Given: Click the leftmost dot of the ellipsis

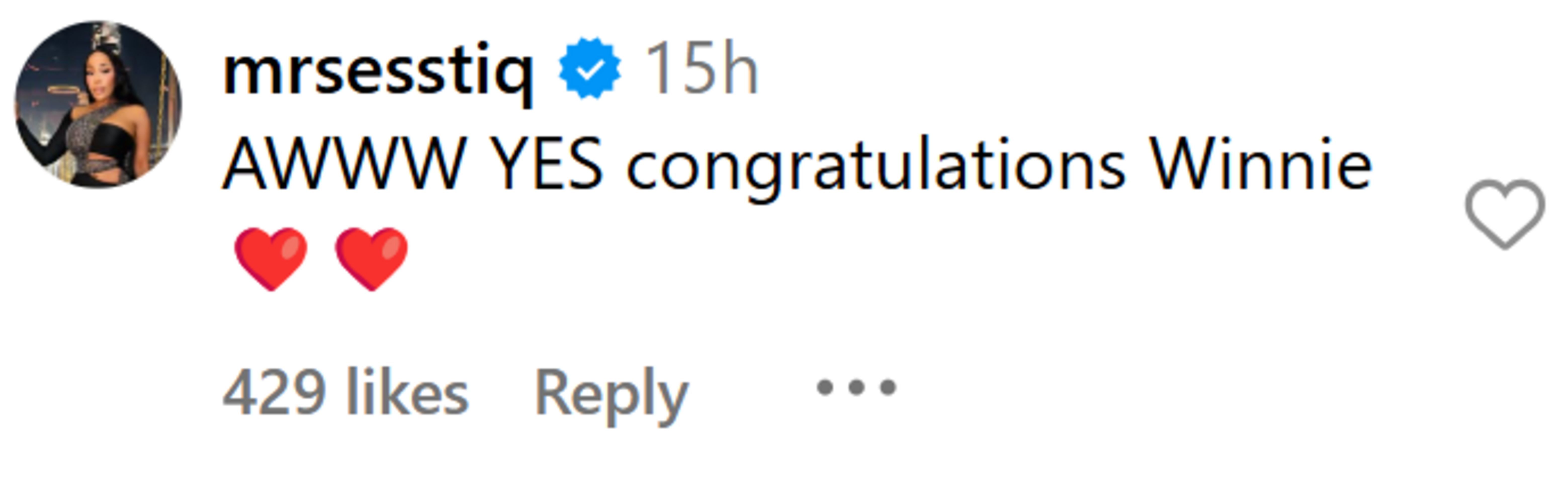Looking at the screenshot, I should (824, 387).
